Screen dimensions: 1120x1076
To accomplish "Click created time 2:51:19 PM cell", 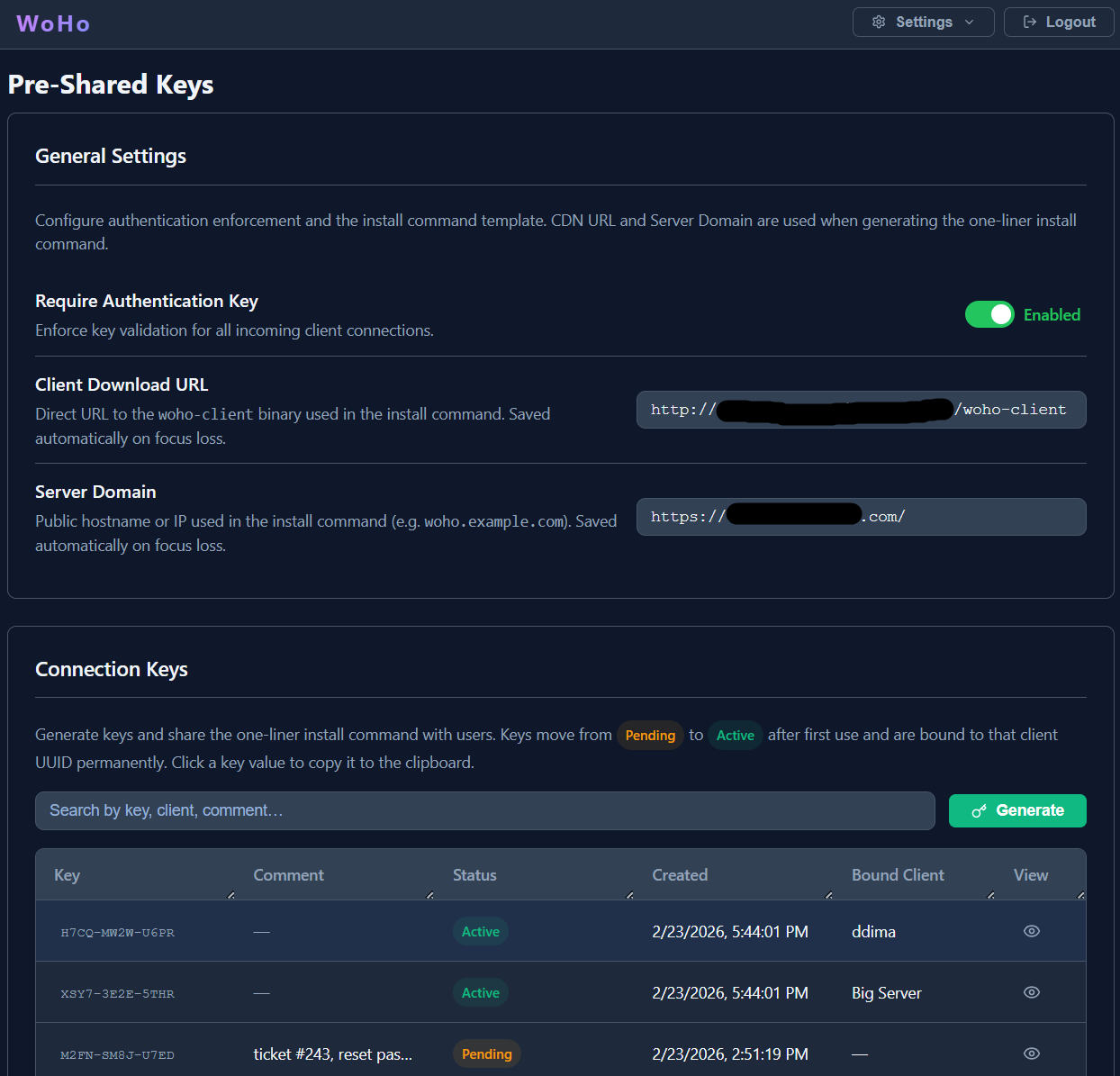I will click(730, 1054).
